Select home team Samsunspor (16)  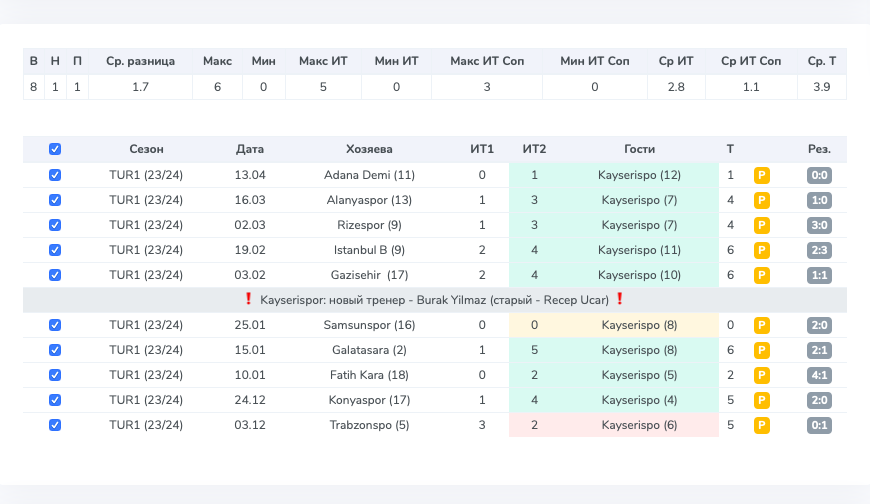tap(370, 325)
